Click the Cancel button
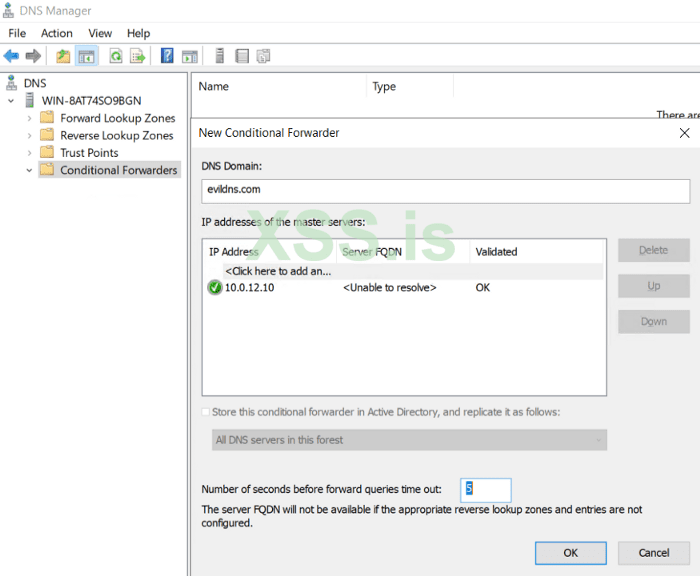700x576 pixels. (654, 553)
